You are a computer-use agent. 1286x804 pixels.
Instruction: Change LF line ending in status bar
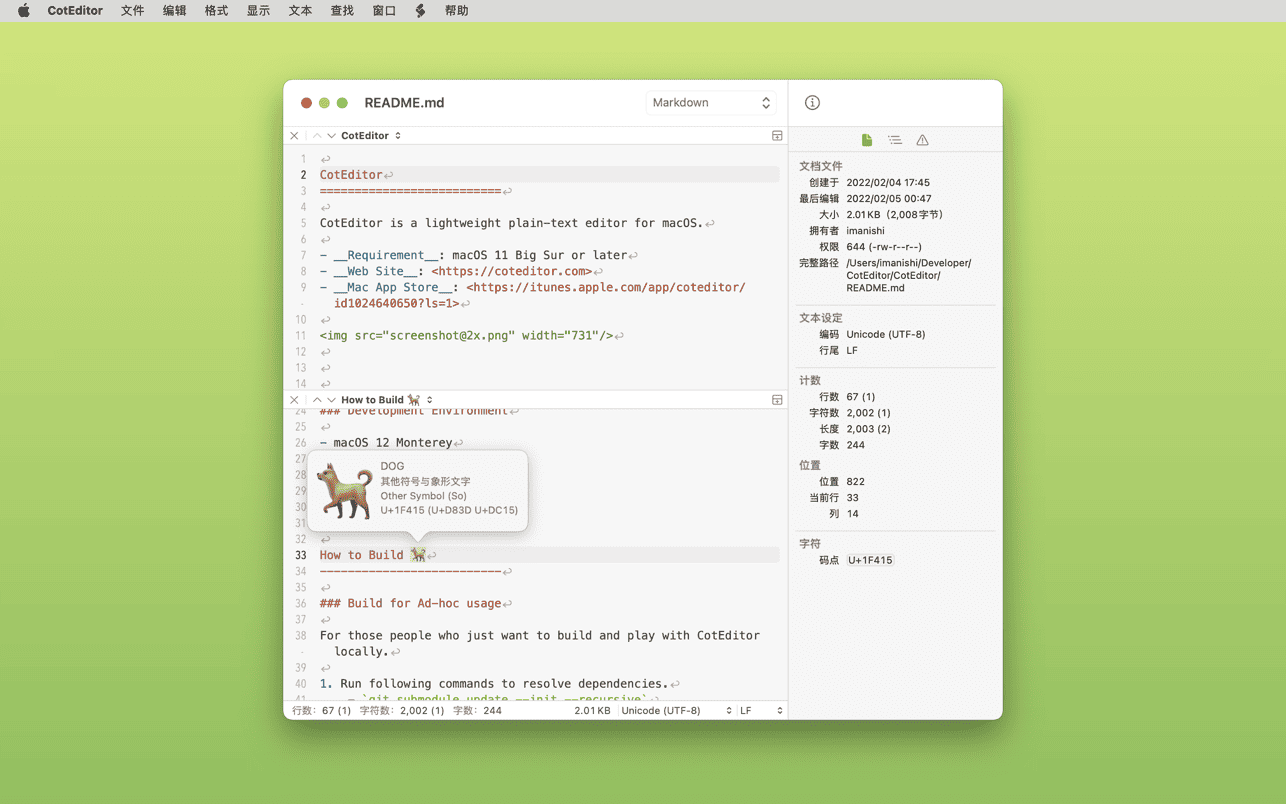coord(760,711)
